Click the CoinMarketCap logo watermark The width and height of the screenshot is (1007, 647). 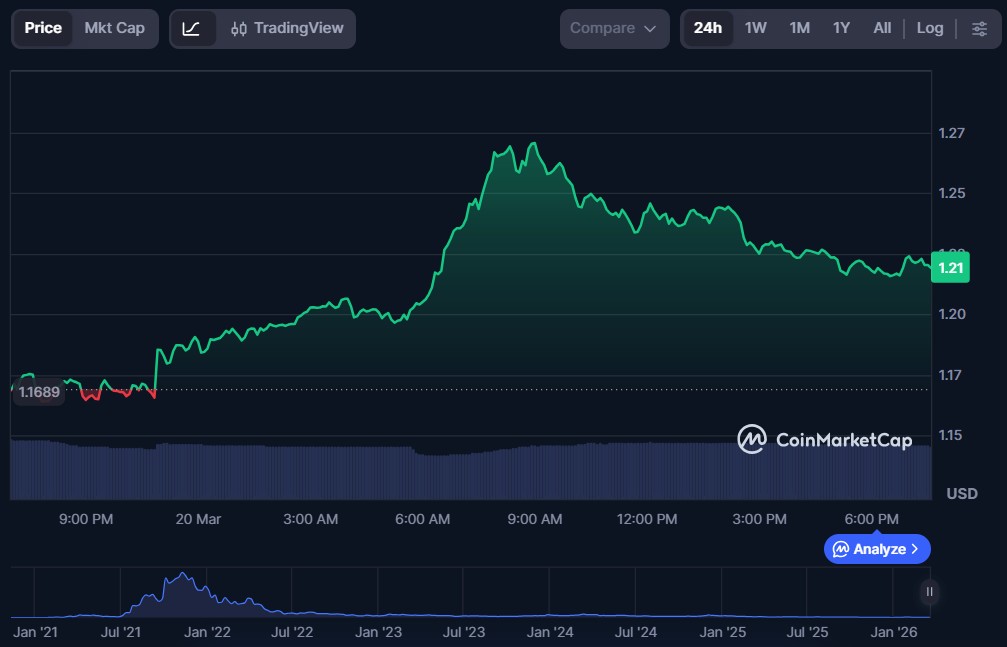tap(825, 440)
